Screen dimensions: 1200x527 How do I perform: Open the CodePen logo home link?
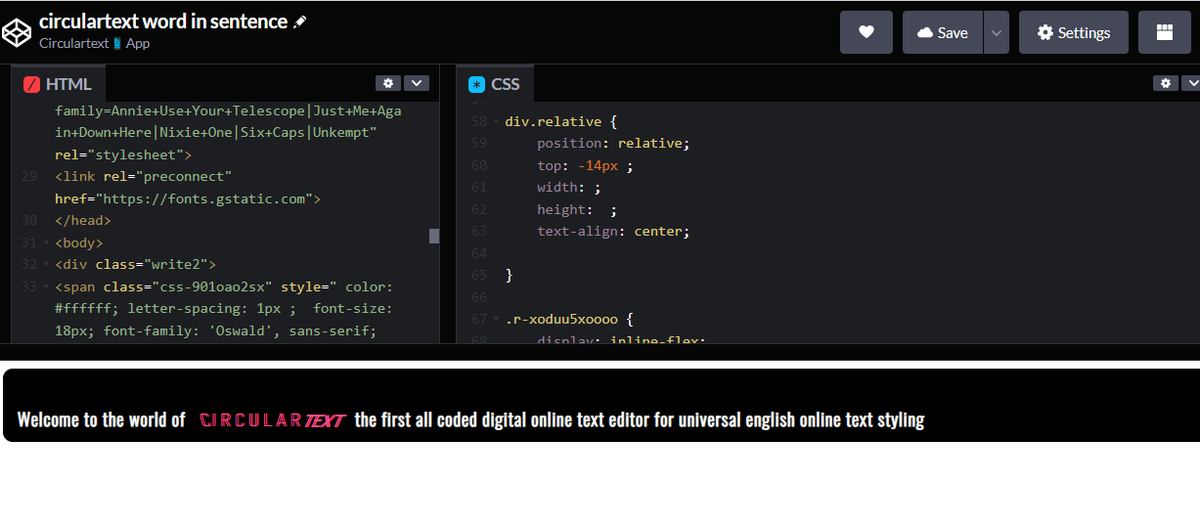(17, 32)
